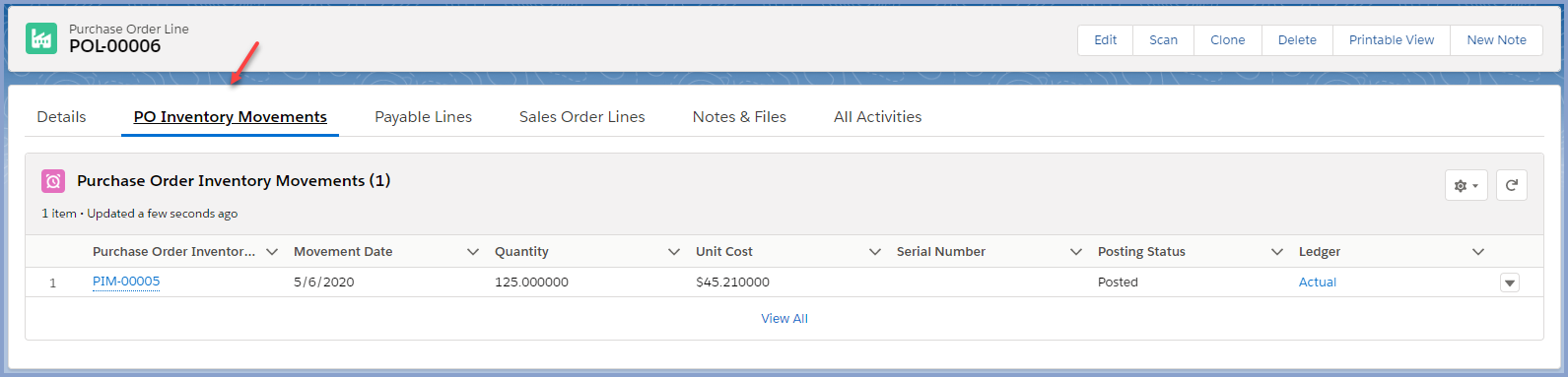Select the 5/6/2020 movement date cell

(324, 283)
